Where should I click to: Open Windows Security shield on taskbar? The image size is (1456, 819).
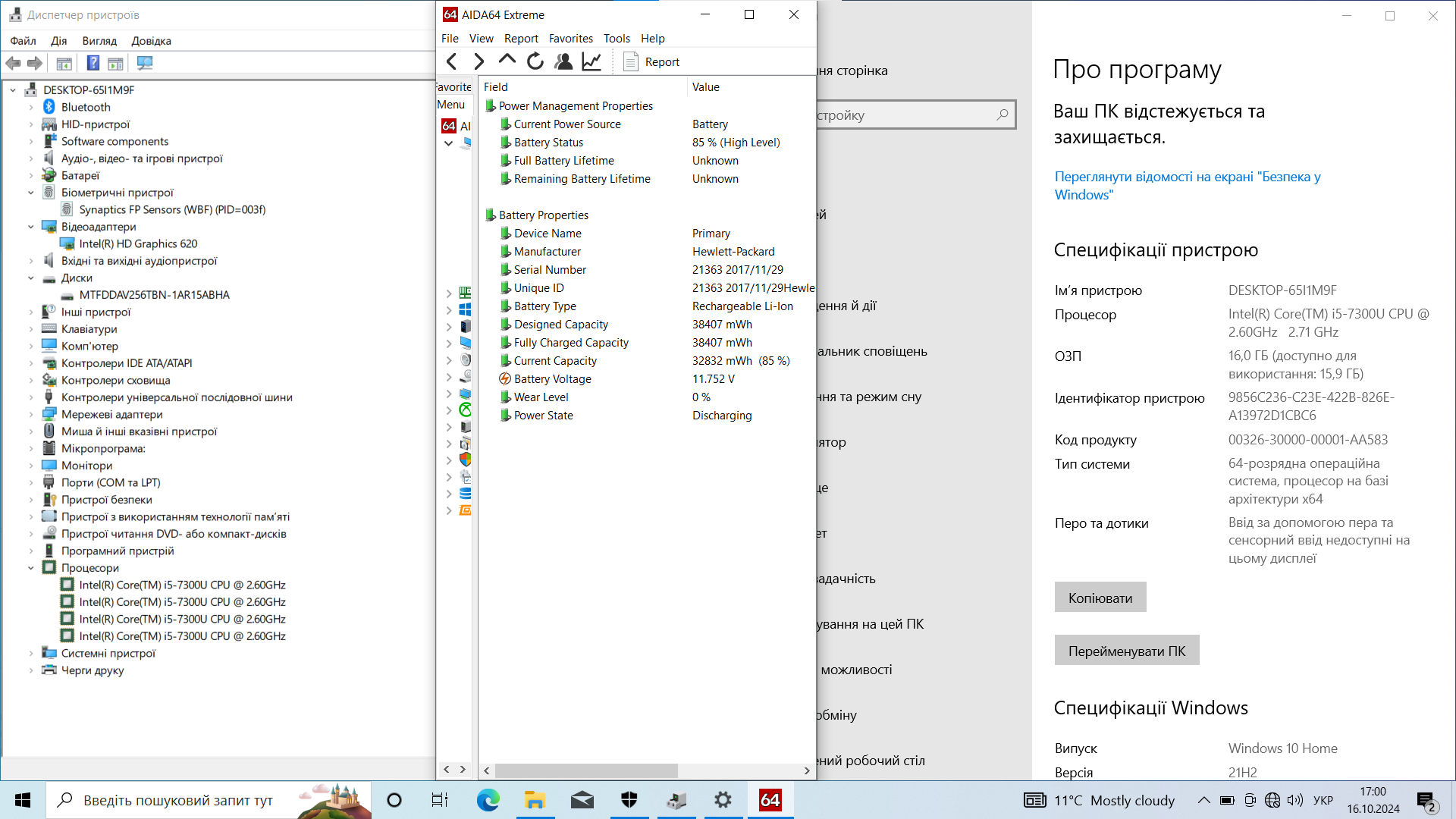[x=629, y=800]
